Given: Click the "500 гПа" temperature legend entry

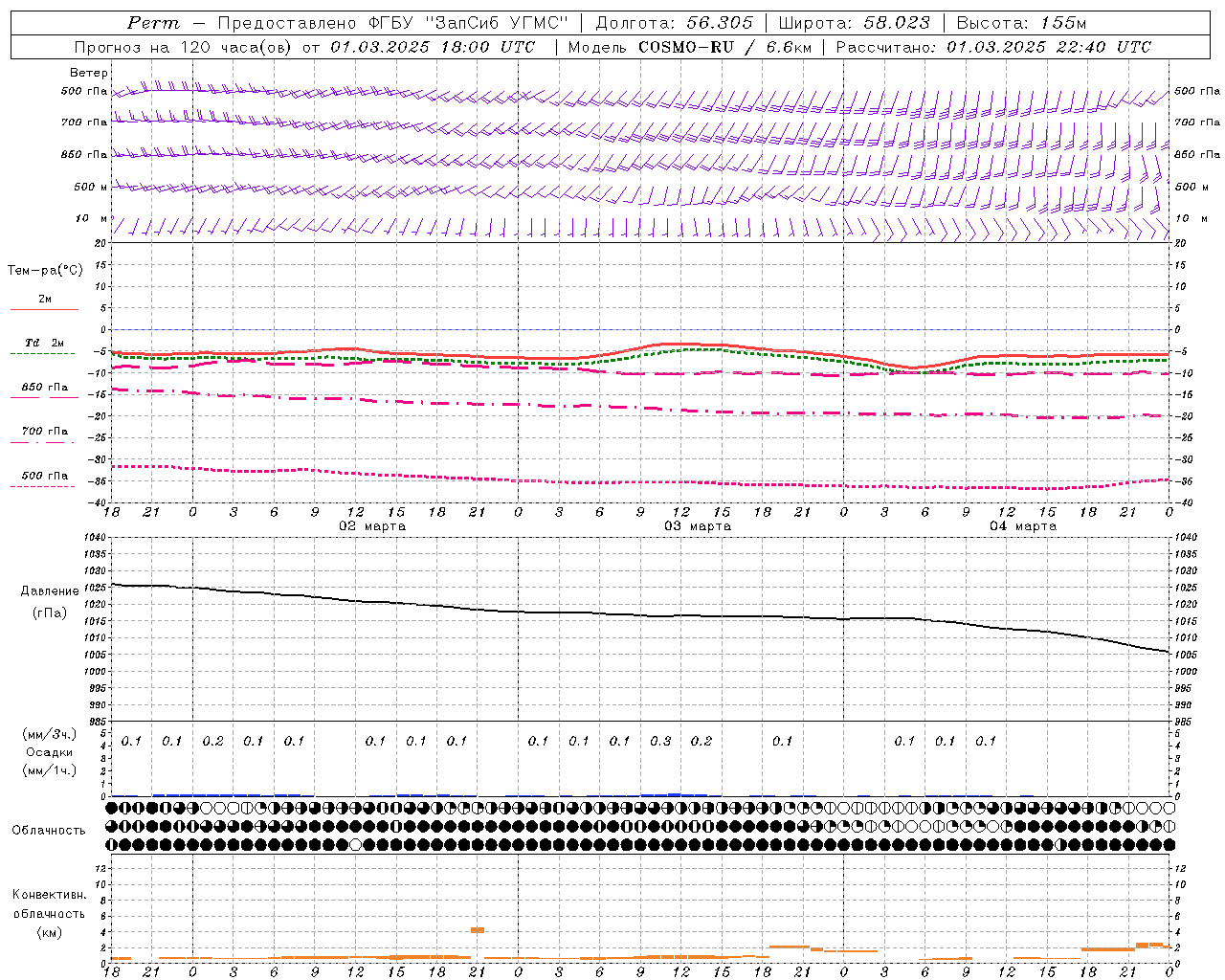Looking at the screenshot, I should click(x=44, y=476).
